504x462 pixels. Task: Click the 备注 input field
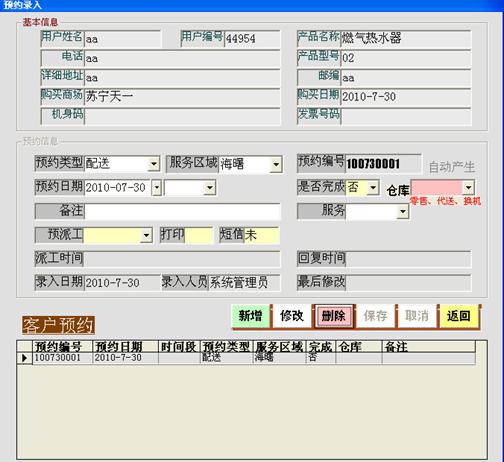click(182, 212)
